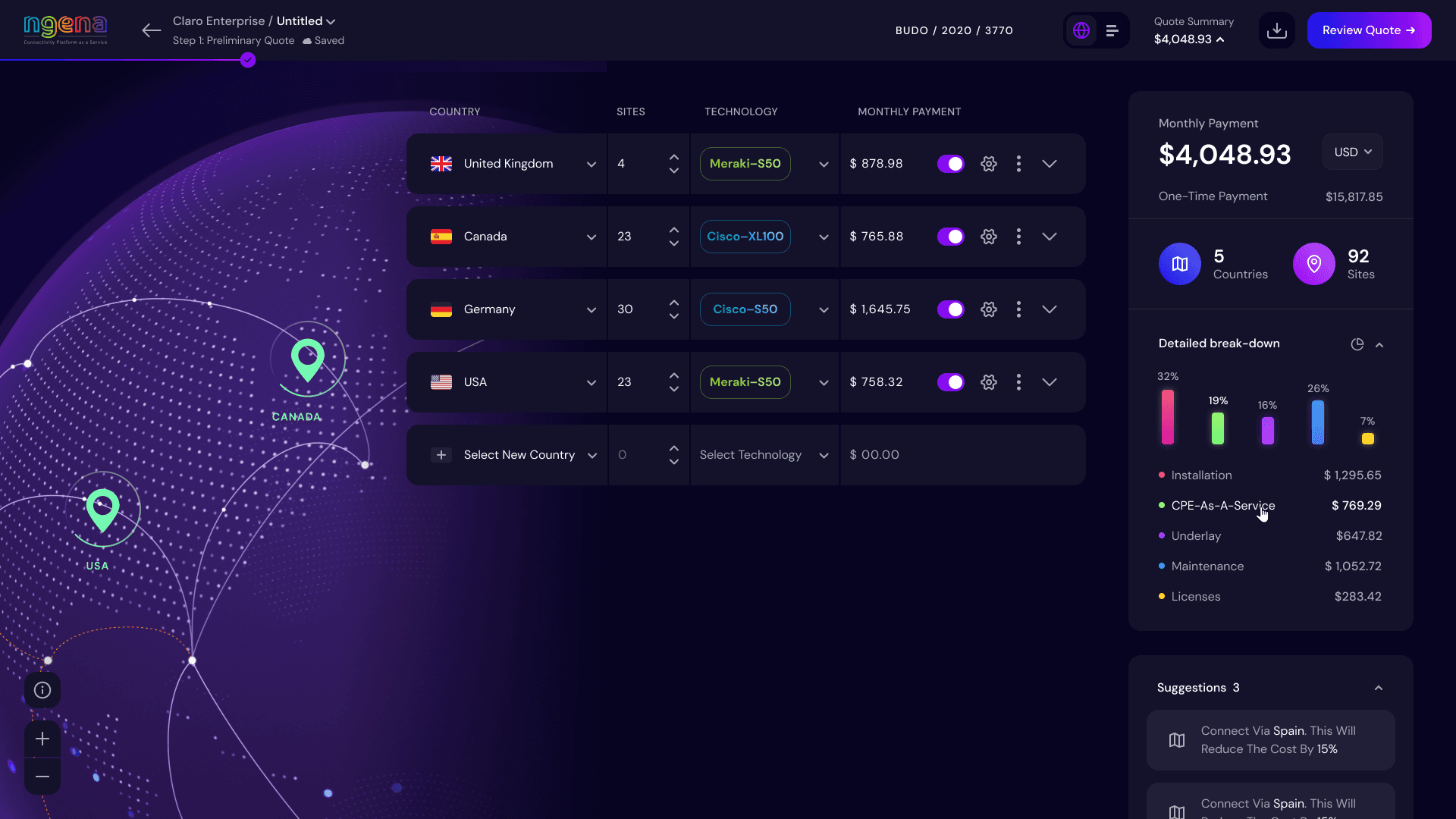Click the map info icon
Viewport: 1456px width, 819px height.
click(x=42, y=690)
